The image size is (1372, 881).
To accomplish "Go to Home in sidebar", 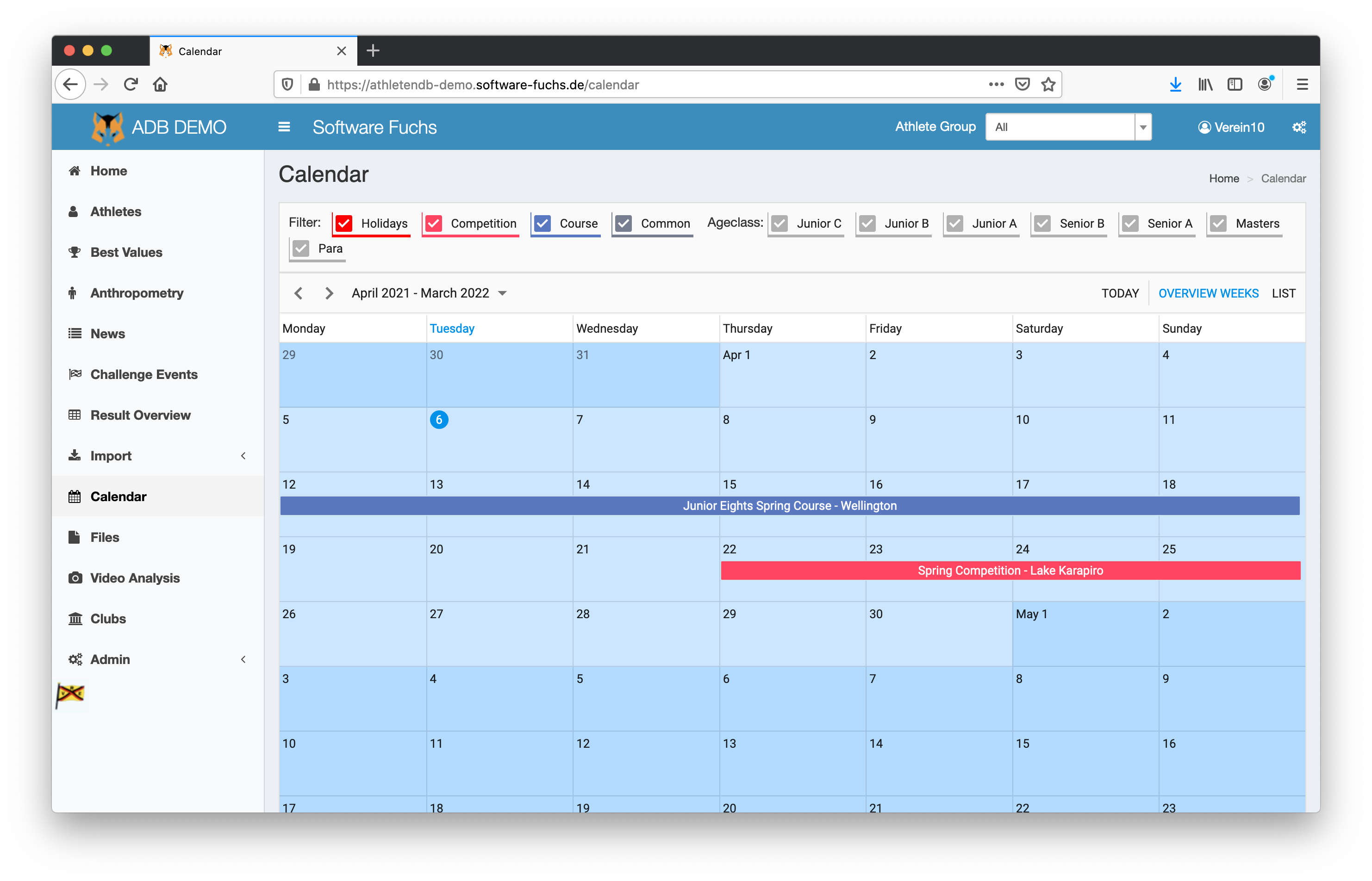I will 109,170.
